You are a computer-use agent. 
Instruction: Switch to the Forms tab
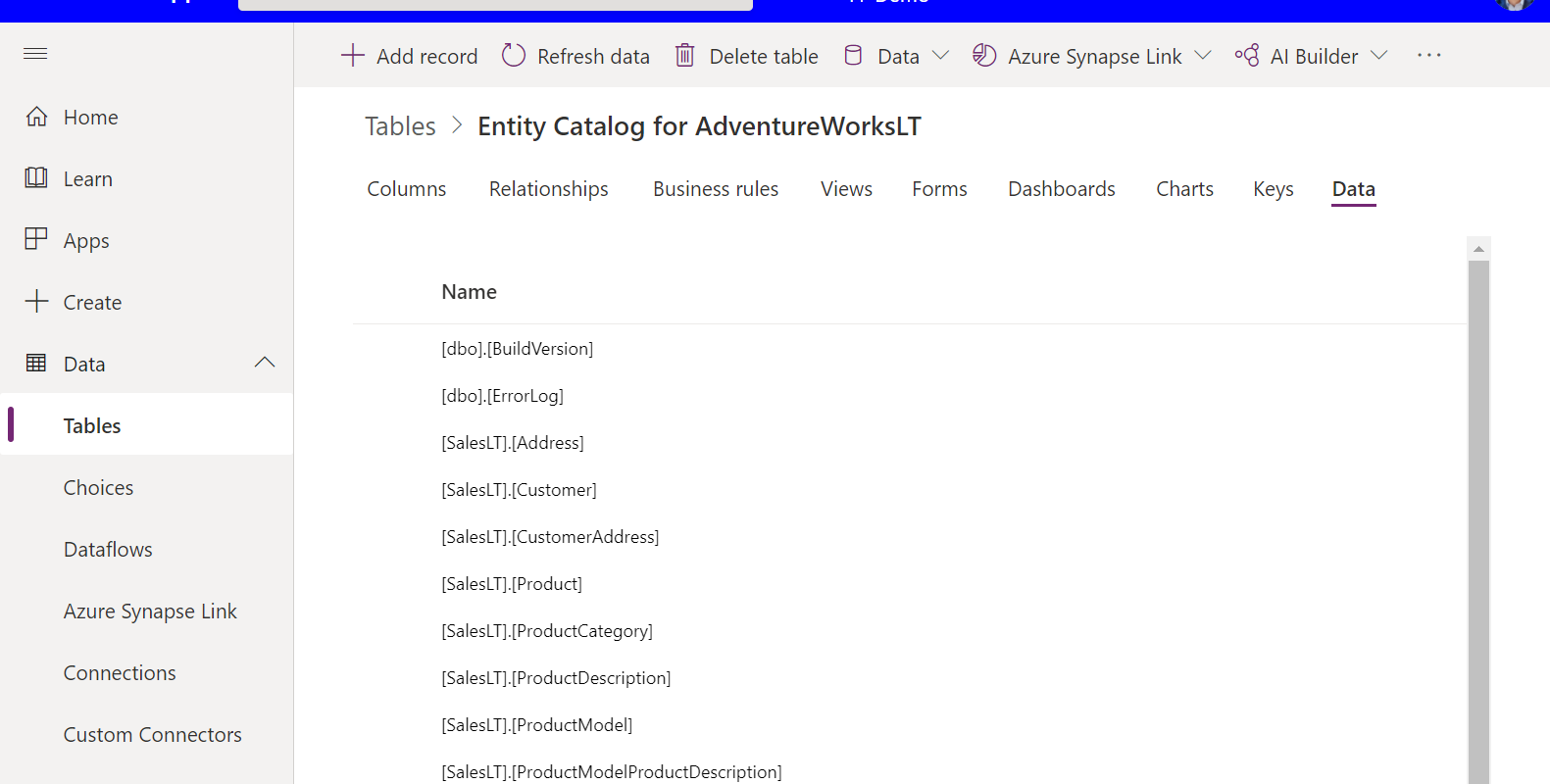click(x=939, y=188)
